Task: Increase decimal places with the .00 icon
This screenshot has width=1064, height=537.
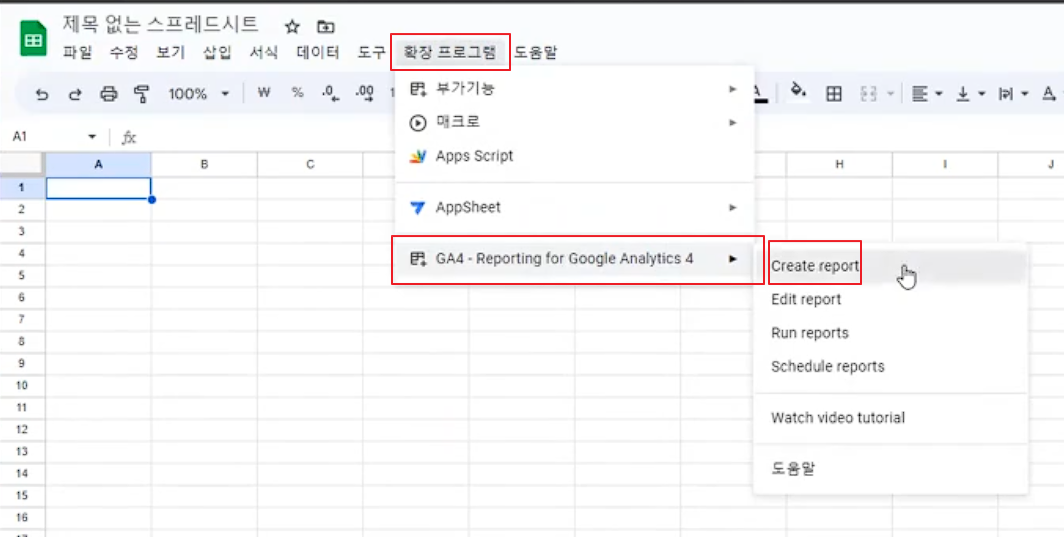Action: pos(365,94)
